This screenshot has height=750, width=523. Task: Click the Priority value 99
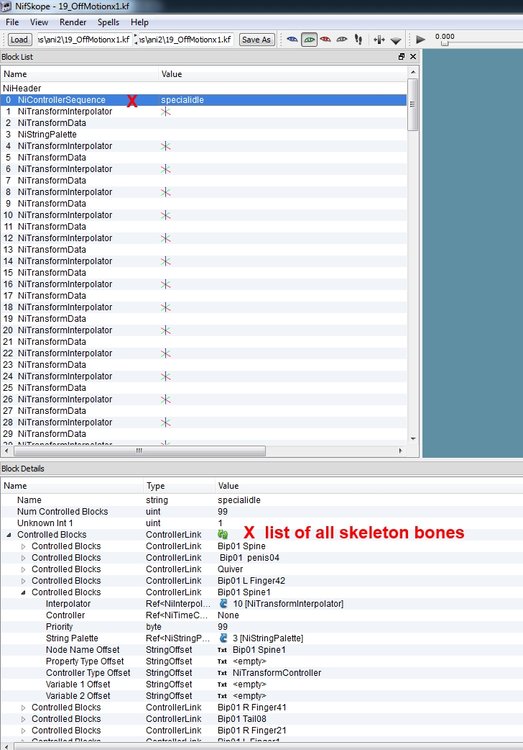pyautogui.click(x=223, y=627)
